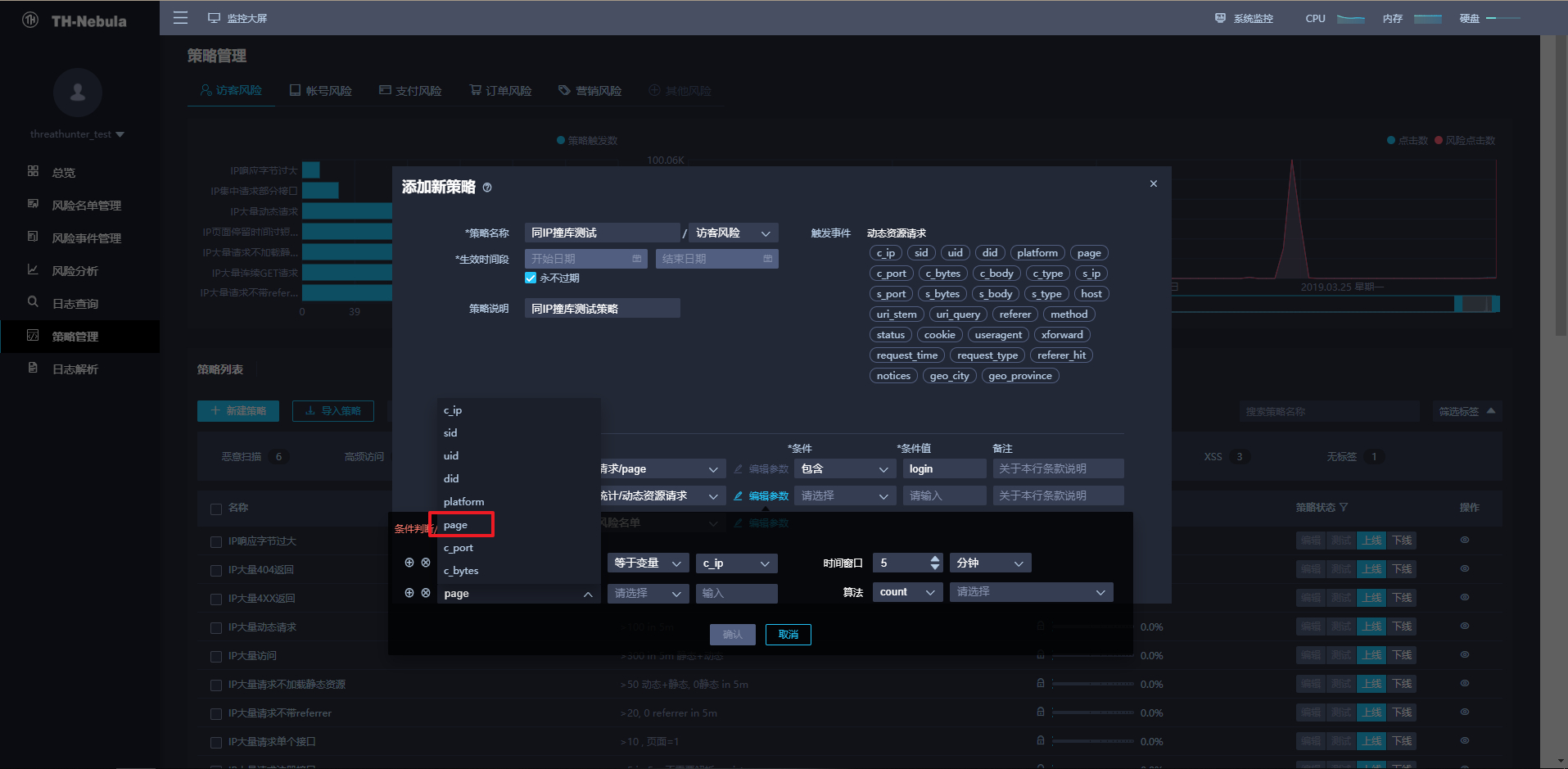Open the c_ip variable dropdown
This screenshot has width=1568, height=769.
click(x=736, y=563)
